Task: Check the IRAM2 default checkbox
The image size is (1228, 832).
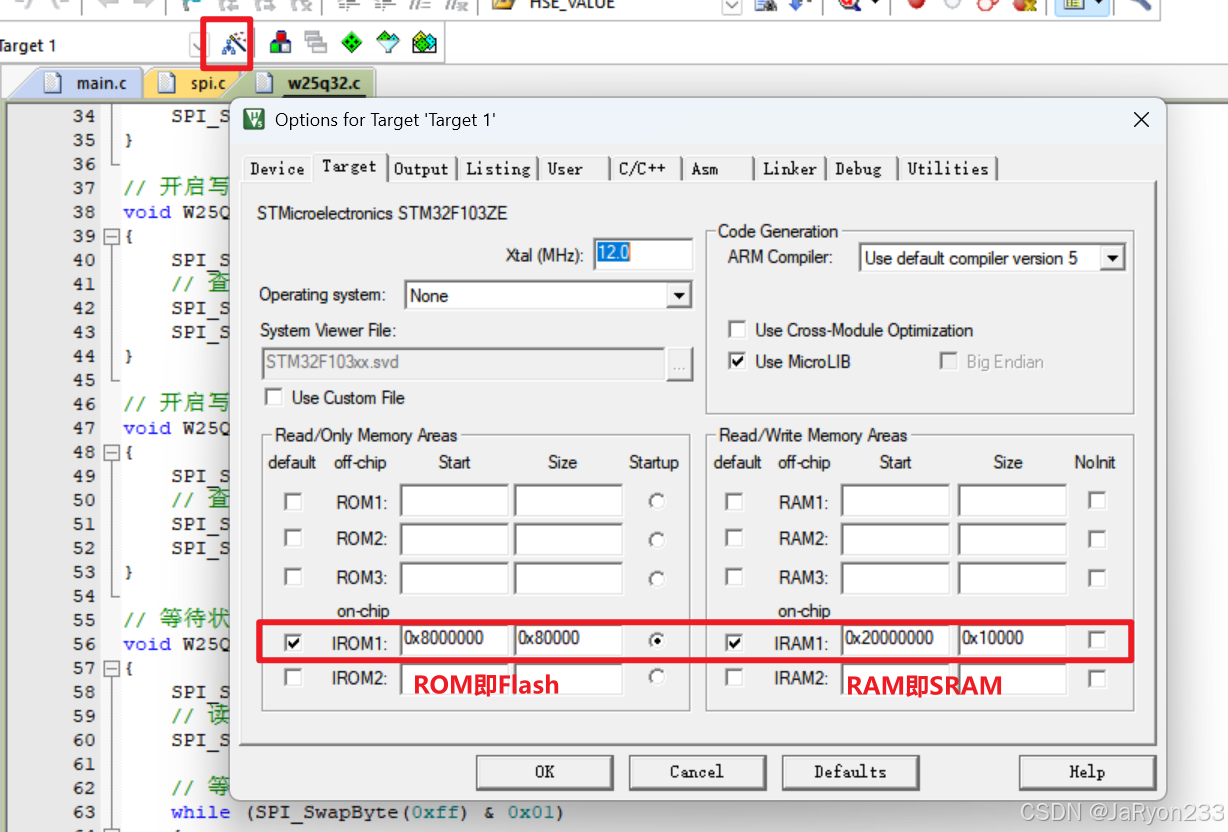Action: point(734,678)
